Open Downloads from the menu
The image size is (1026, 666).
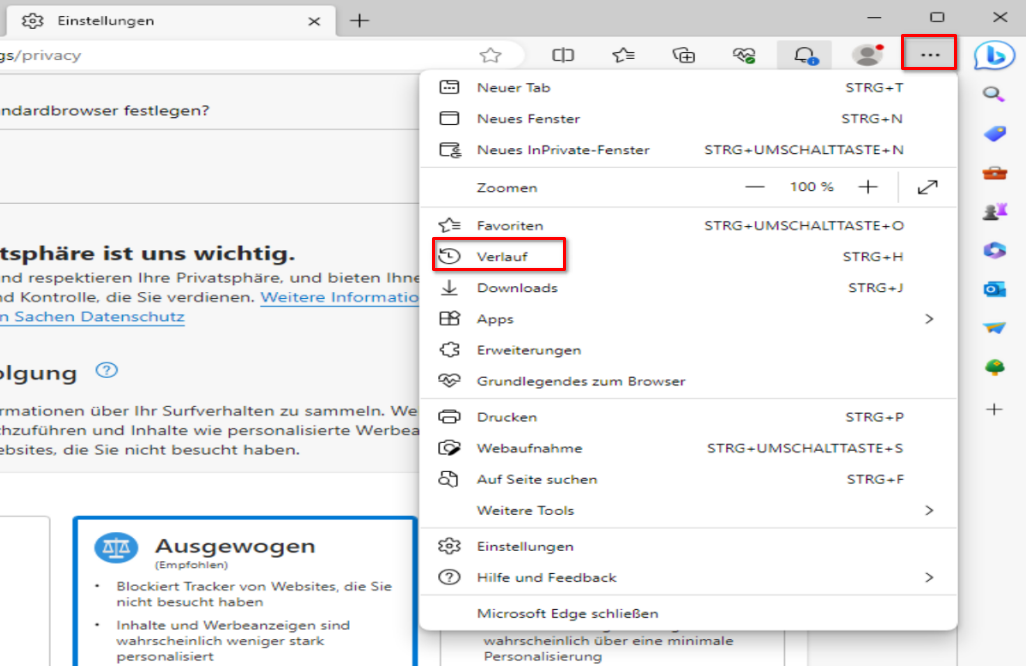[x=688, y=288]
